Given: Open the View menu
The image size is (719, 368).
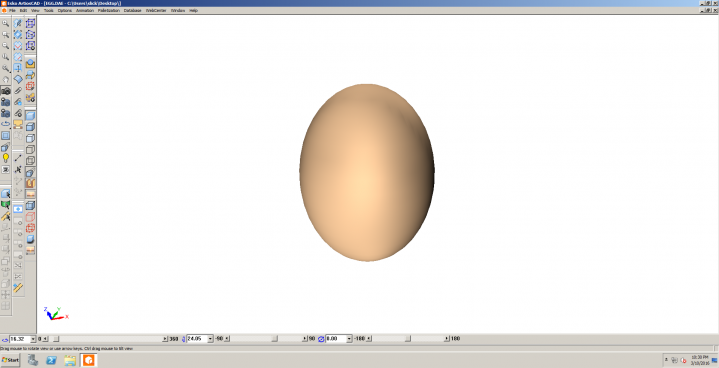Looking at the screenshot, I should click(35, 11).
